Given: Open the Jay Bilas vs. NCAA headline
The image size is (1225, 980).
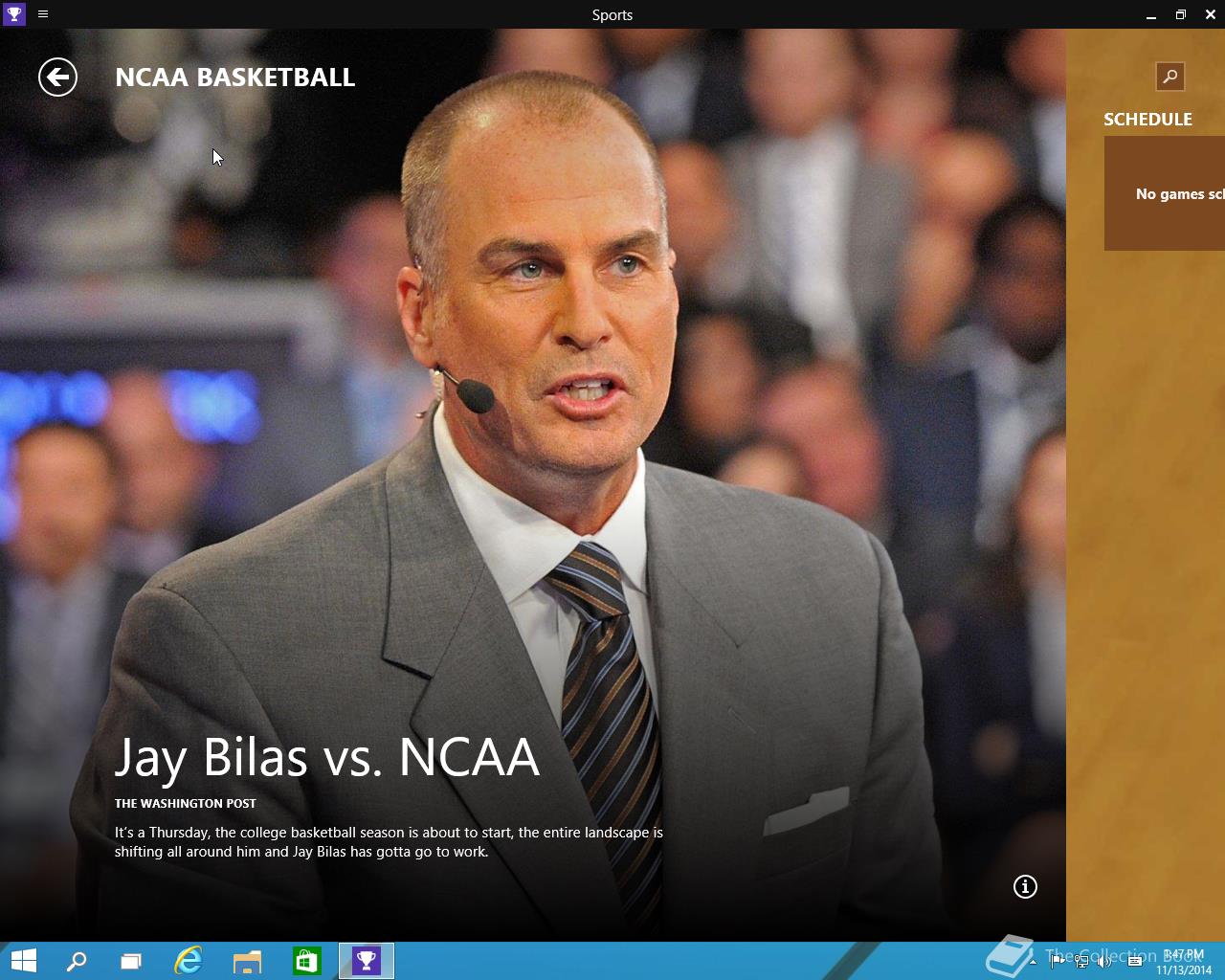Looking at the screenshot, I should 327,758.
